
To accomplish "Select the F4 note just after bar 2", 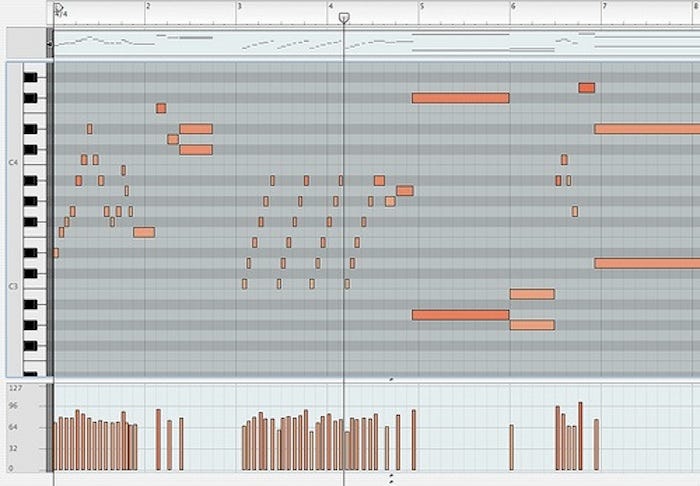I will (x=161, y=108).
